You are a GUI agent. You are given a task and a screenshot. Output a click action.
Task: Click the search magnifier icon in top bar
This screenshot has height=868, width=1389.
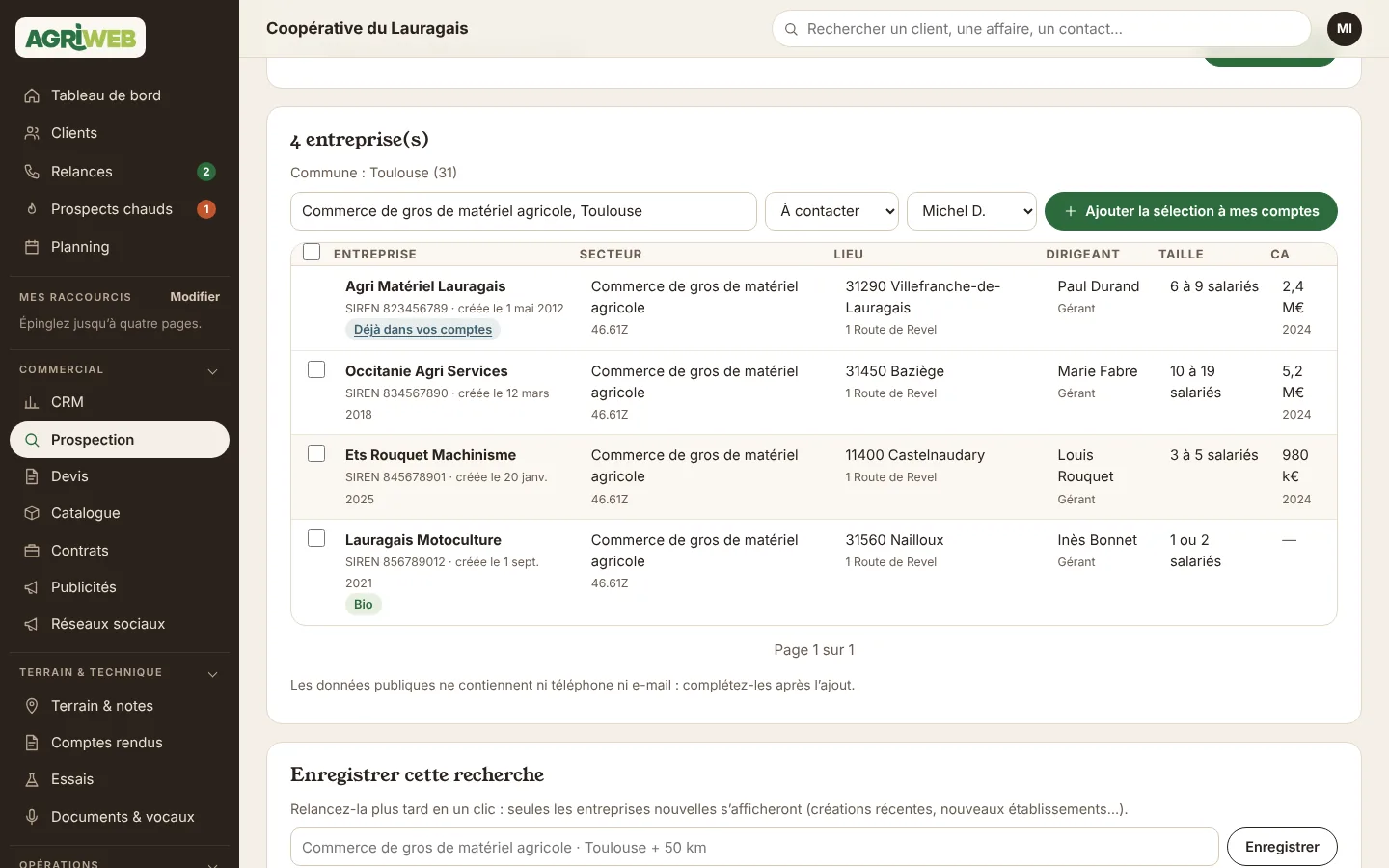(x=791, y=29)
